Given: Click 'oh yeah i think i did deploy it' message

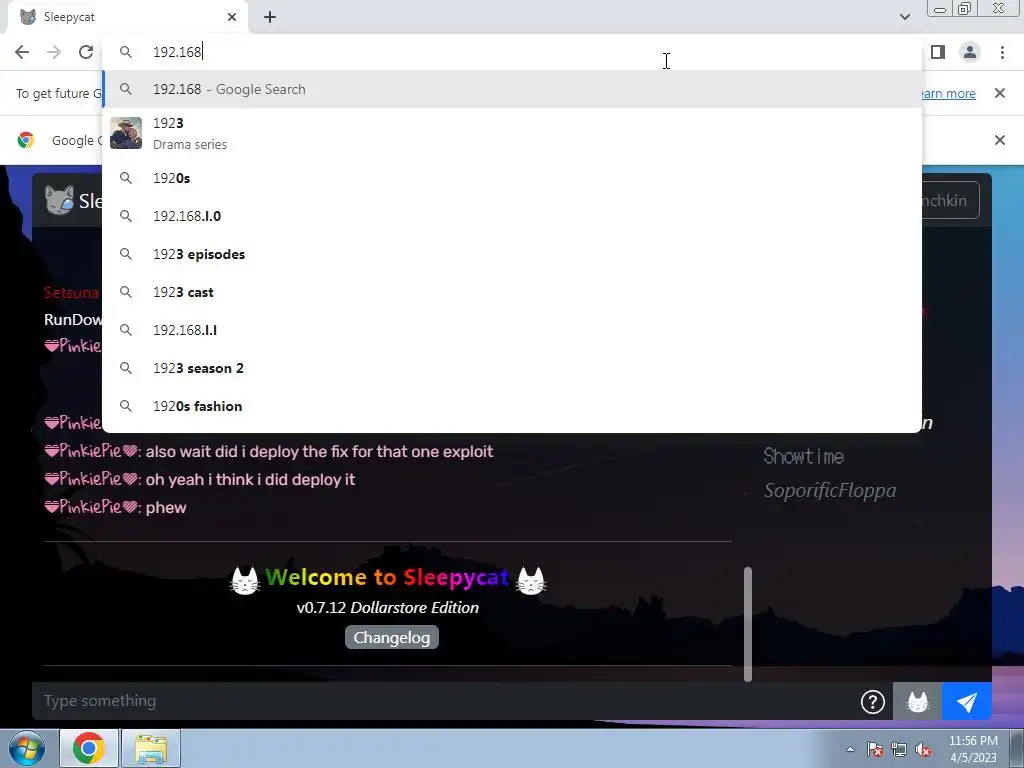Looking at the screenshot, I should tap(250, 479).
